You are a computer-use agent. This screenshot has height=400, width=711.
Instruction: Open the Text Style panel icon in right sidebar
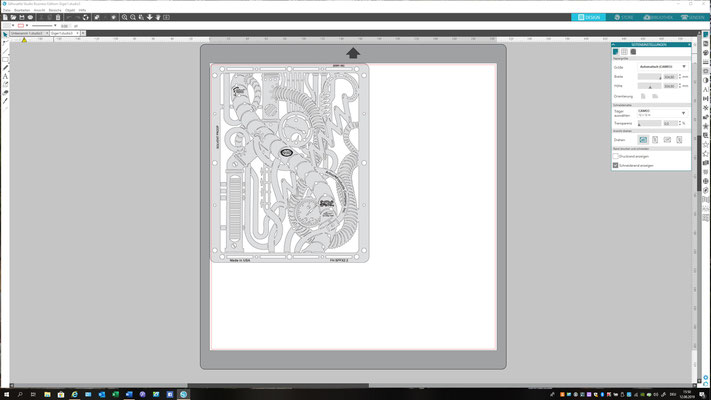706,89
